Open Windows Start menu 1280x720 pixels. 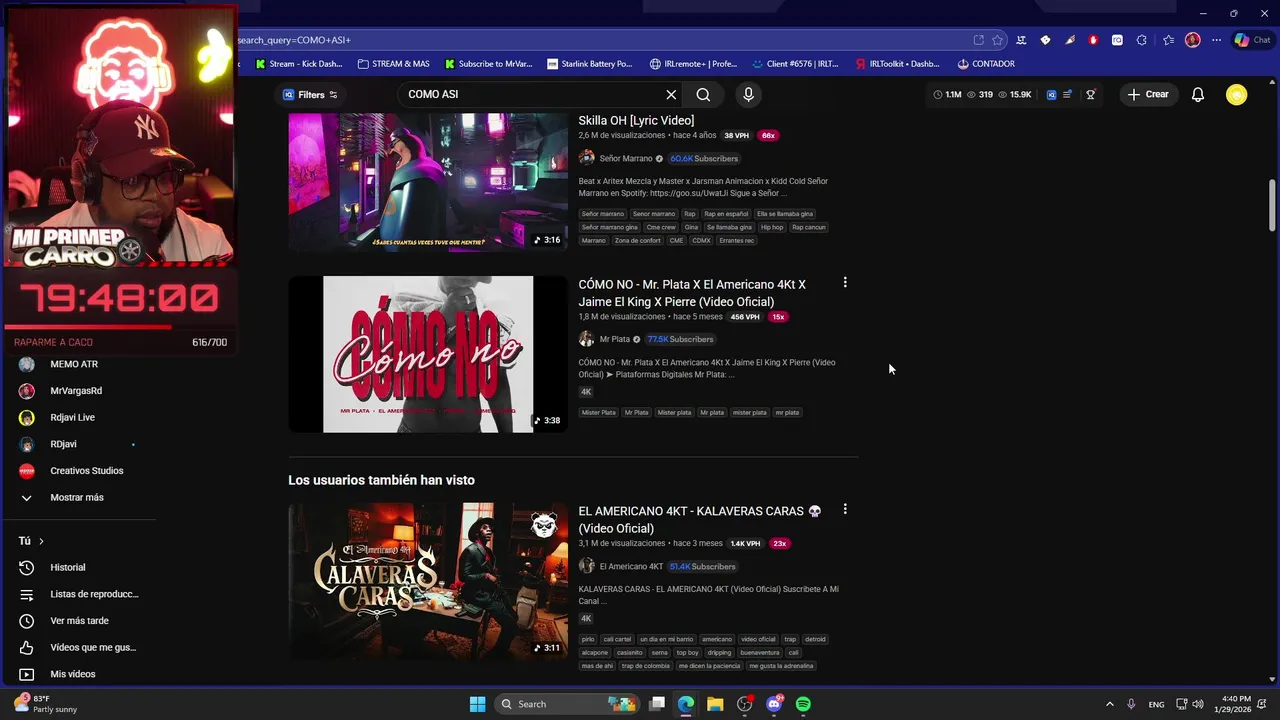point(477,704)
